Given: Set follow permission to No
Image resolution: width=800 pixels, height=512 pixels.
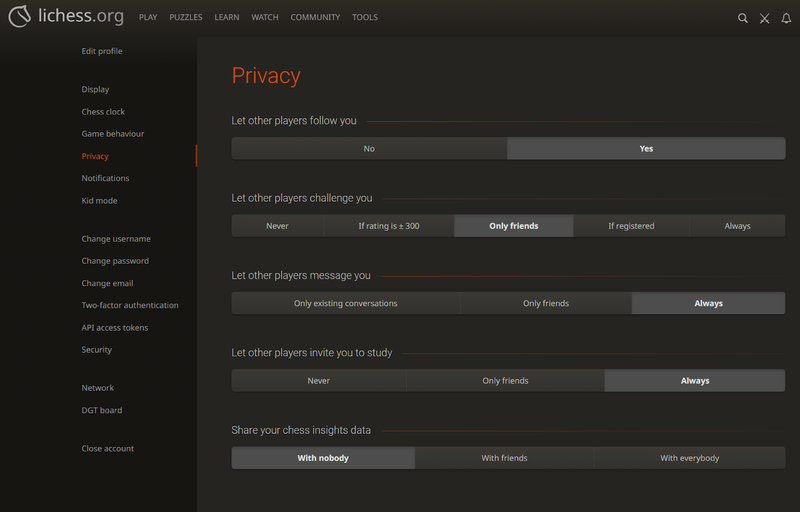Looking at the screenshot, I should 369,149.
